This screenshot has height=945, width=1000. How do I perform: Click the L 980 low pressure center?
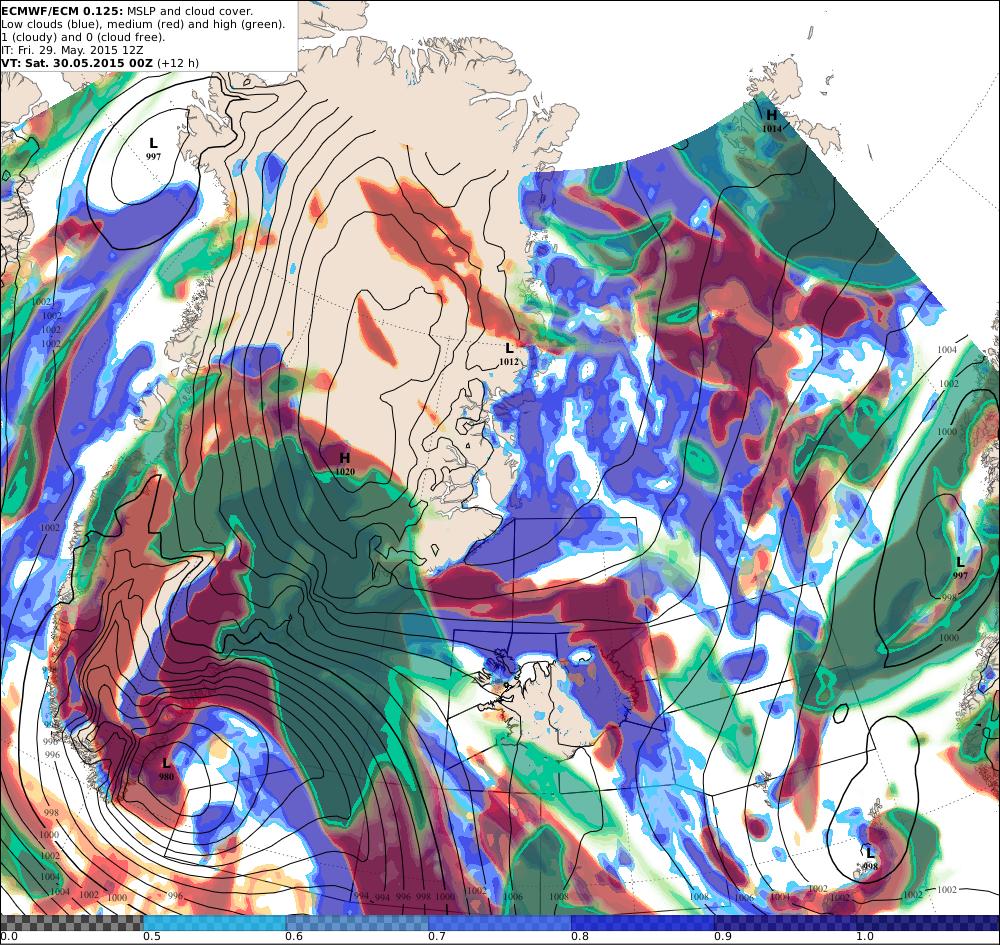166,768
